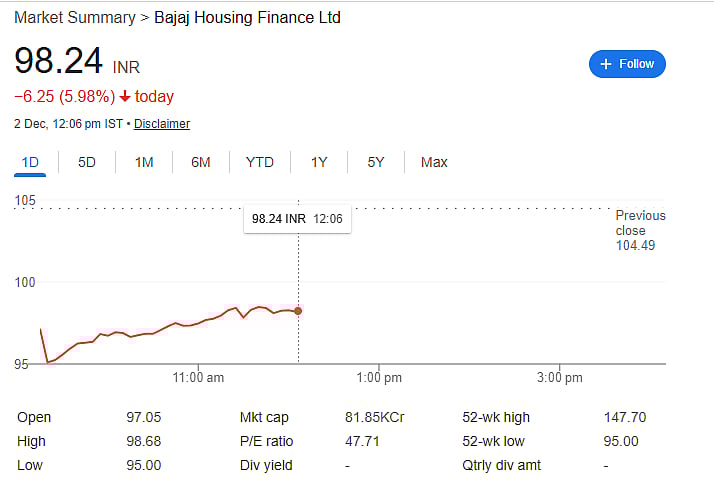The height and width of the screenshot is (491, 714).
Task: Switch to the 5Y chart tab
Action: 376,162
